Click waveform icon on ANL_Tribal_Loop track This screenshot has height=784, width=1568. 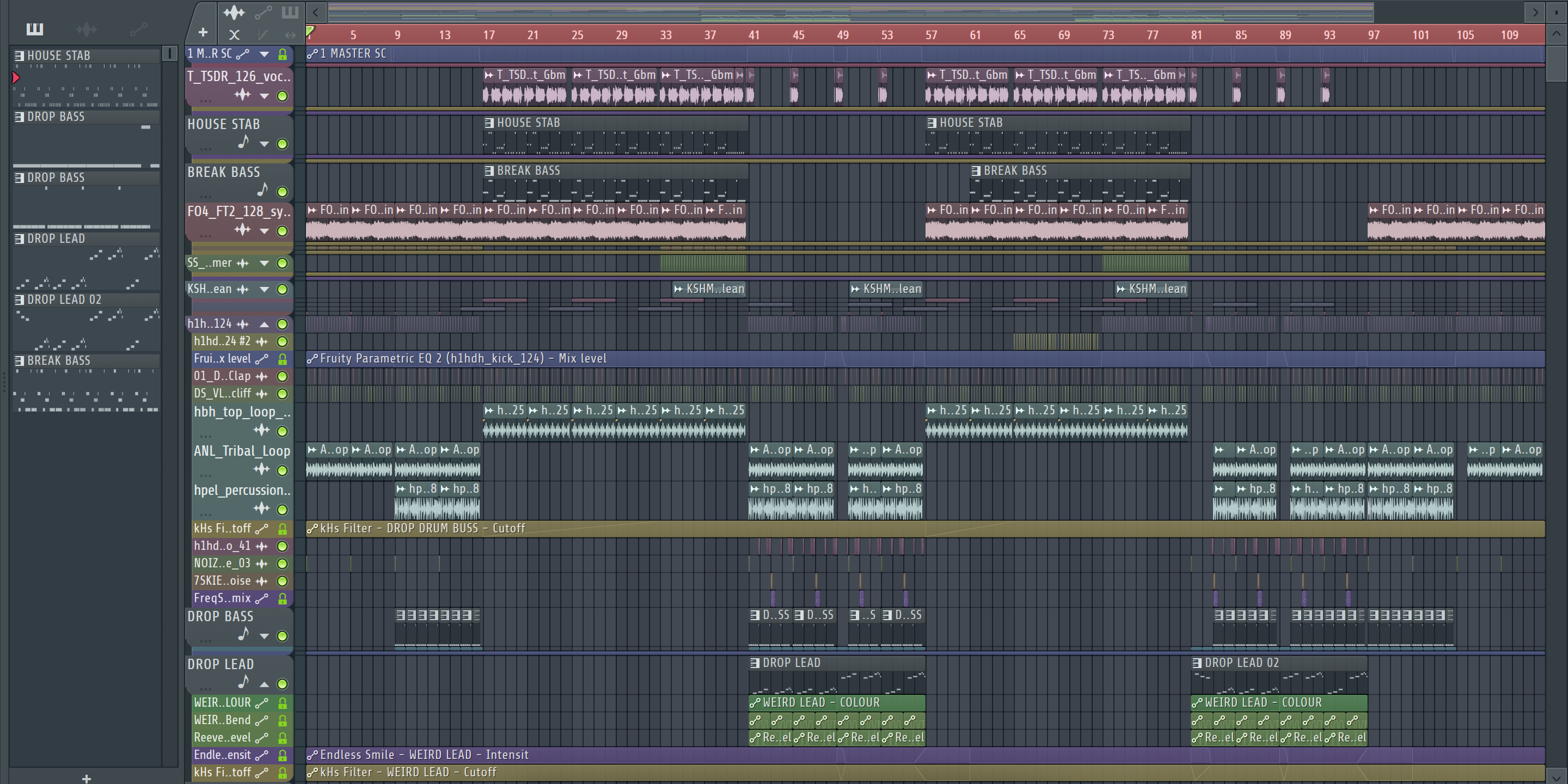(x=262, y=469)
